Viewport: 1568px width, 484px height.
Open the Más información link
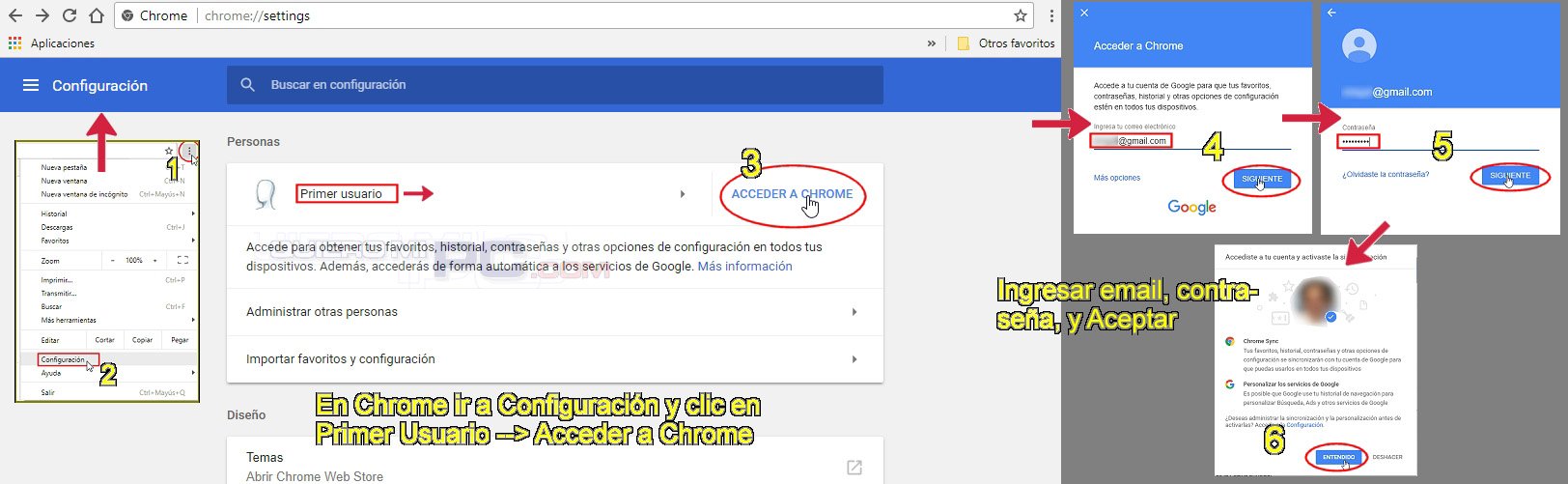(x=744, y=266)
